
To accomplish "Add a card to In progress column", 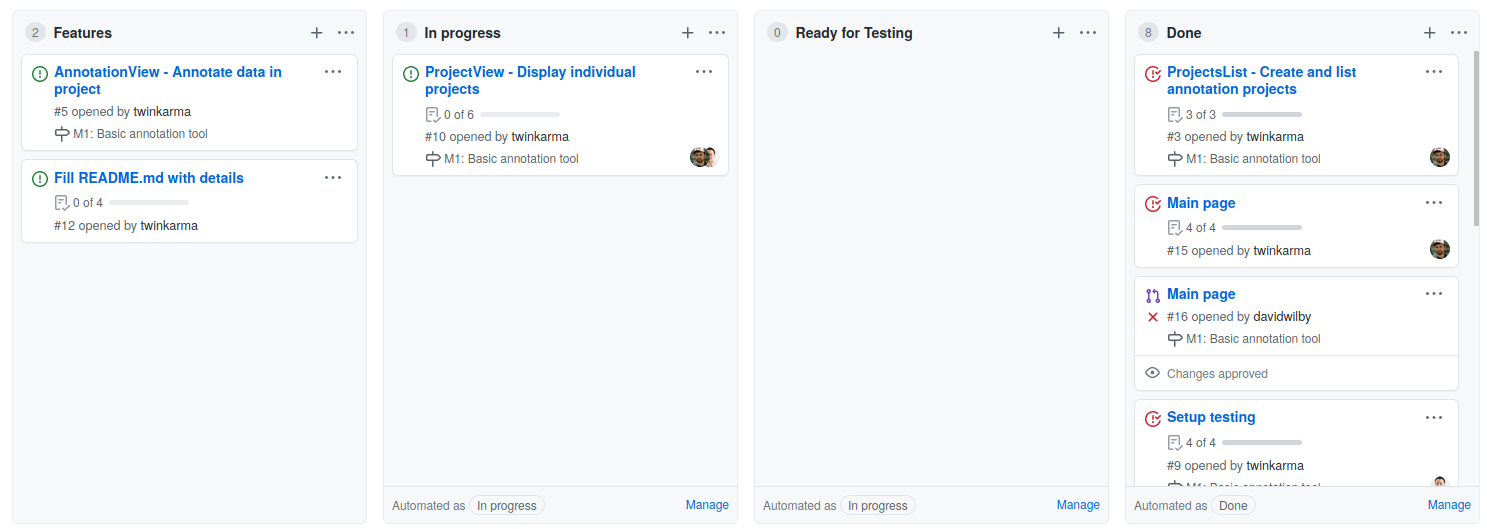I will (687, 33).
